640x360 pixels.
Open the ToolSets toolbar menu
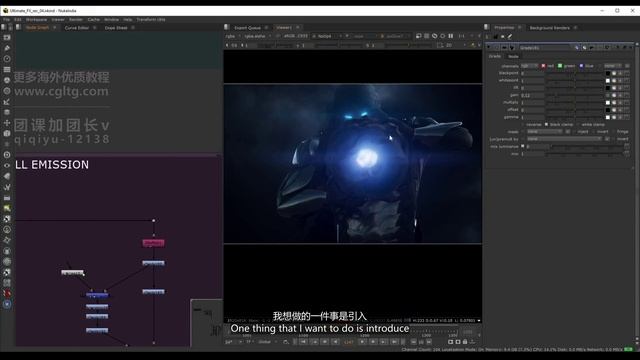pos(7,187)
